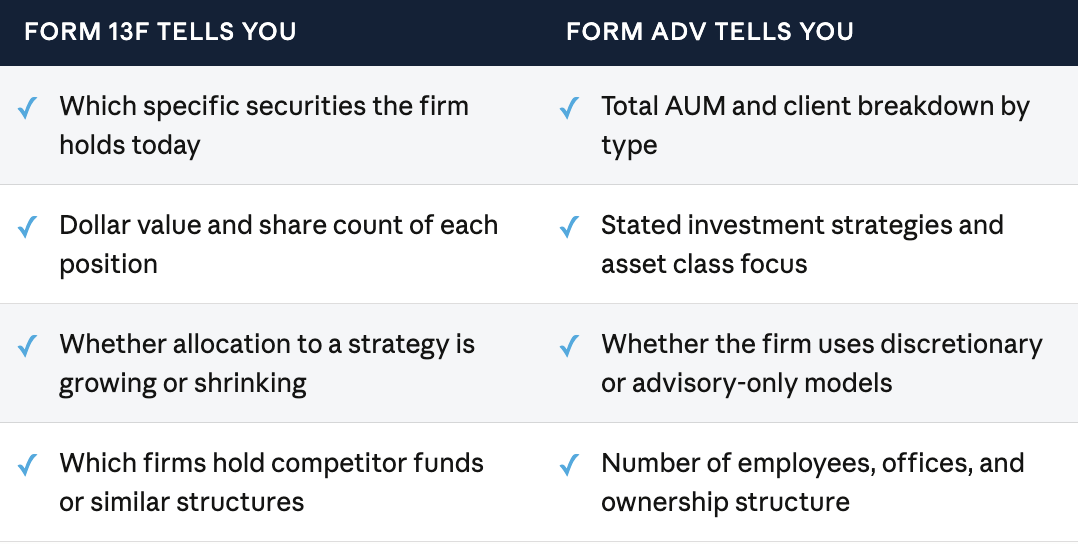The width and height of the screenshot is (1078, 544).
Task: Click 'Whether allocation to a strategy is growing' text
Action: click(267, 363)
